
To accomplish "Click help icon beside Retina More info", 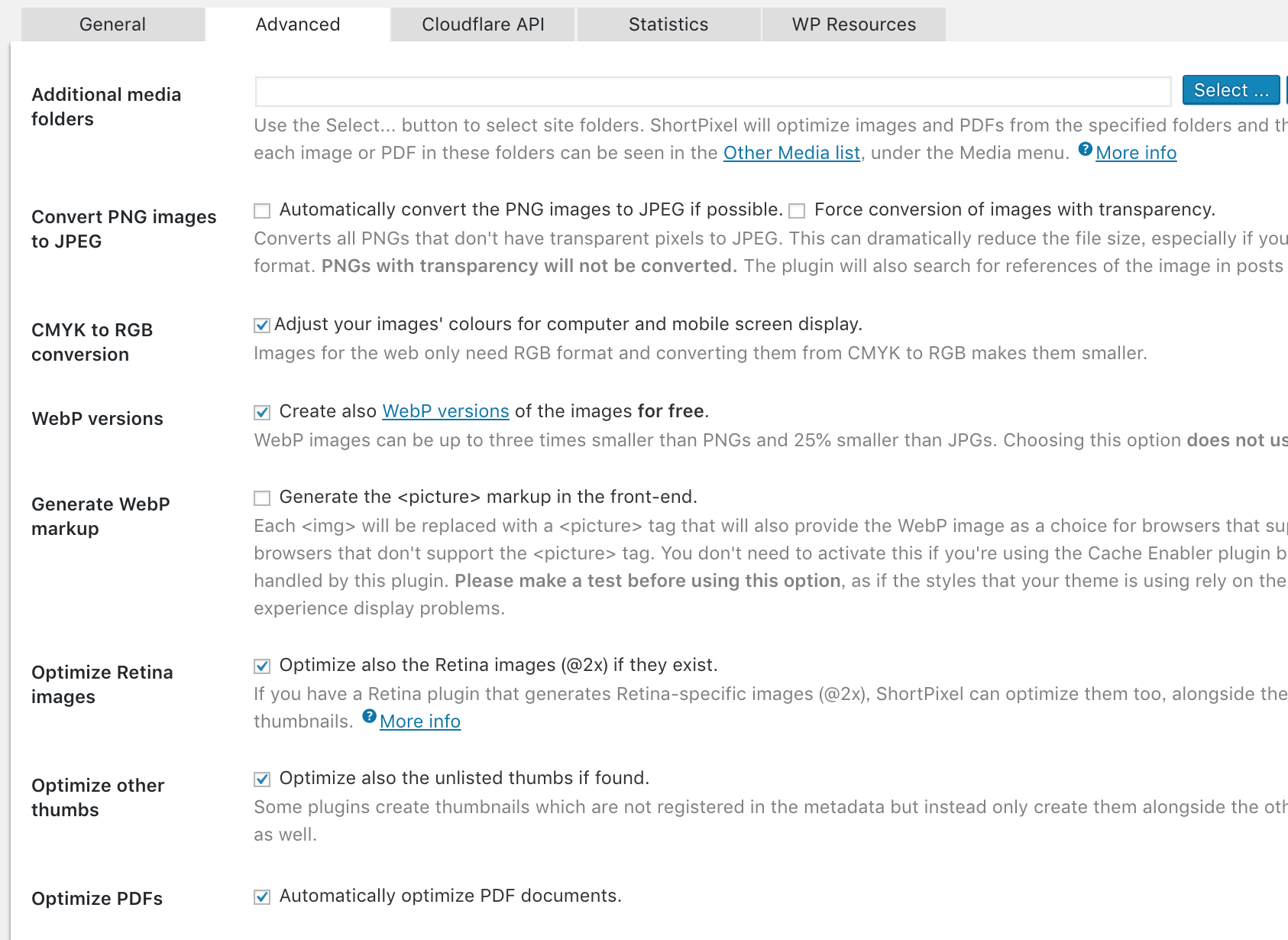I will 369,716.
